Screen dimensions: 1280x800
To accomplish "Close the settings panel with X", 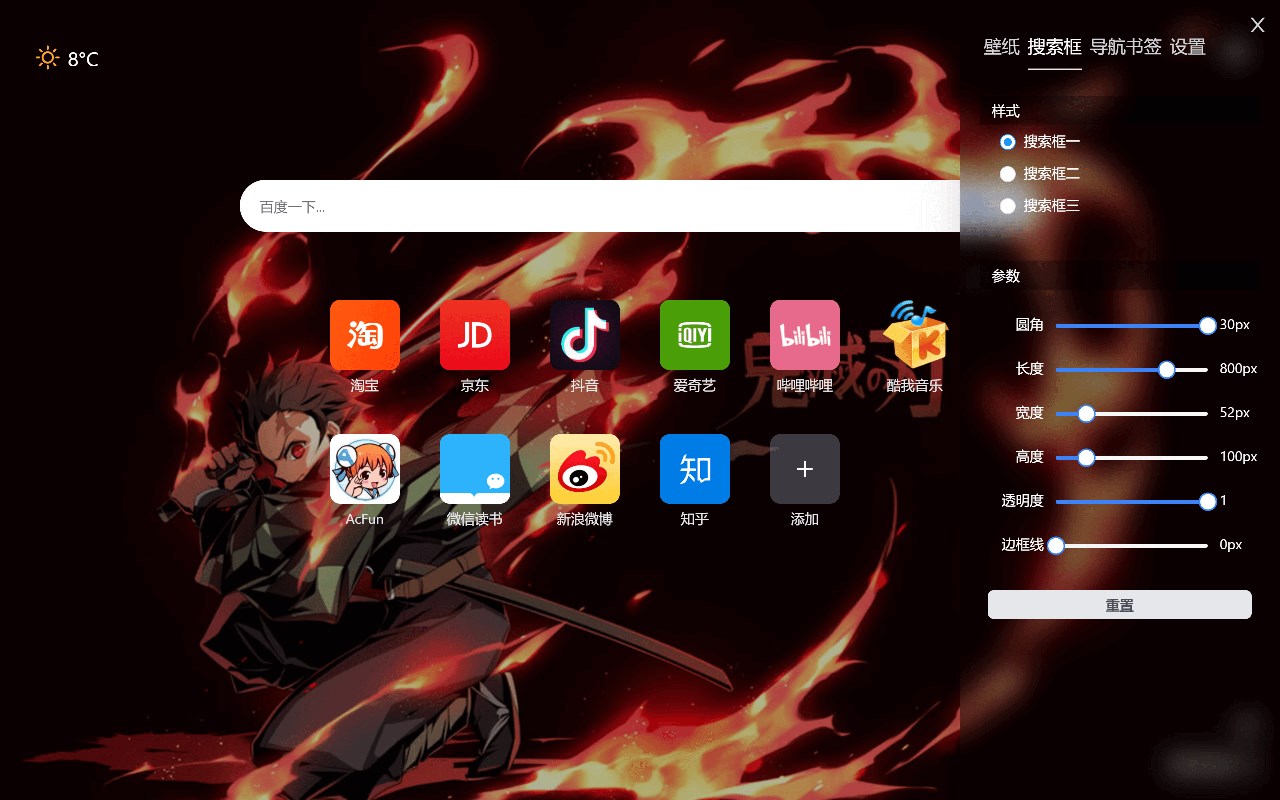I will pyautogui.click(x=1257, y=25).
